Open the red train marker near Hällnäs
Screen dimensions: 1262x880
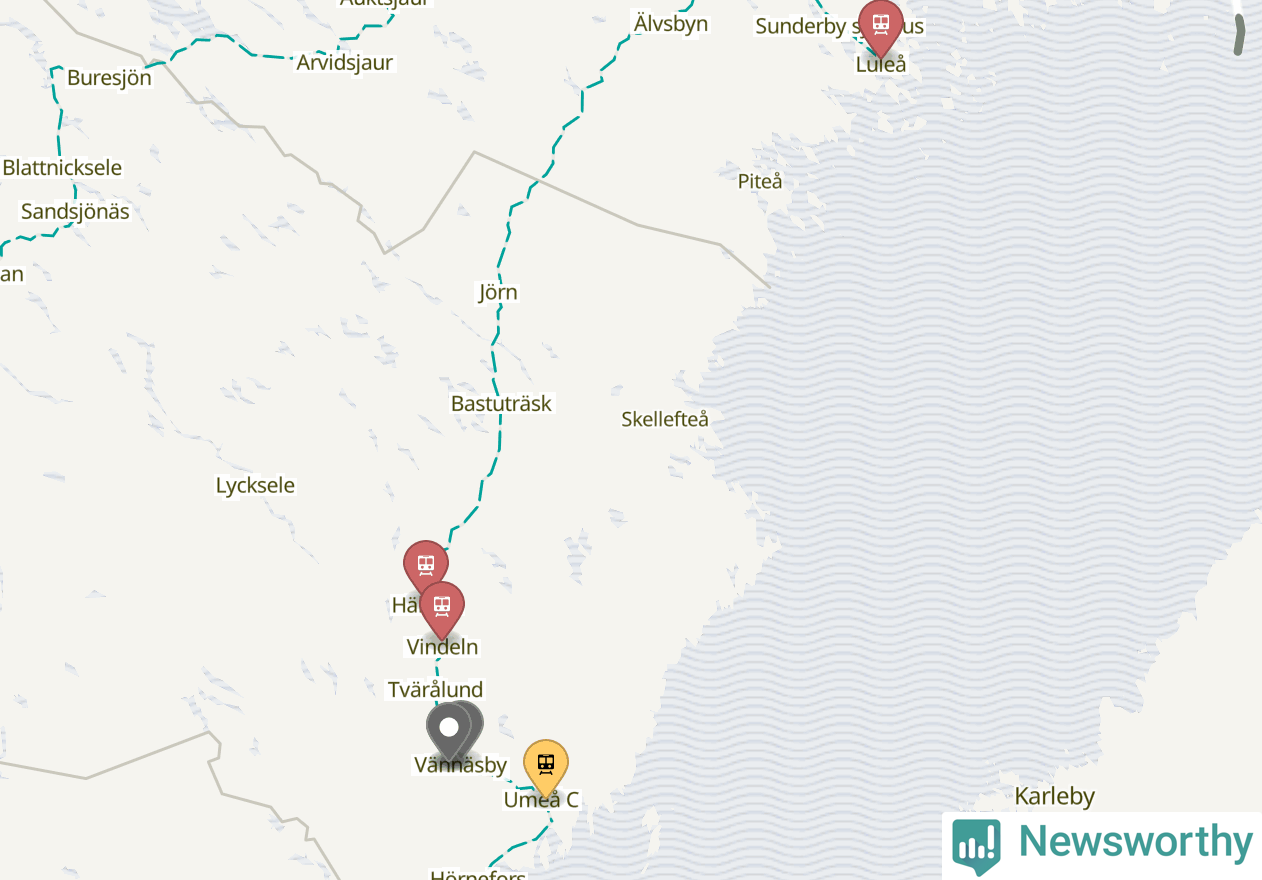tap(425, 567)
